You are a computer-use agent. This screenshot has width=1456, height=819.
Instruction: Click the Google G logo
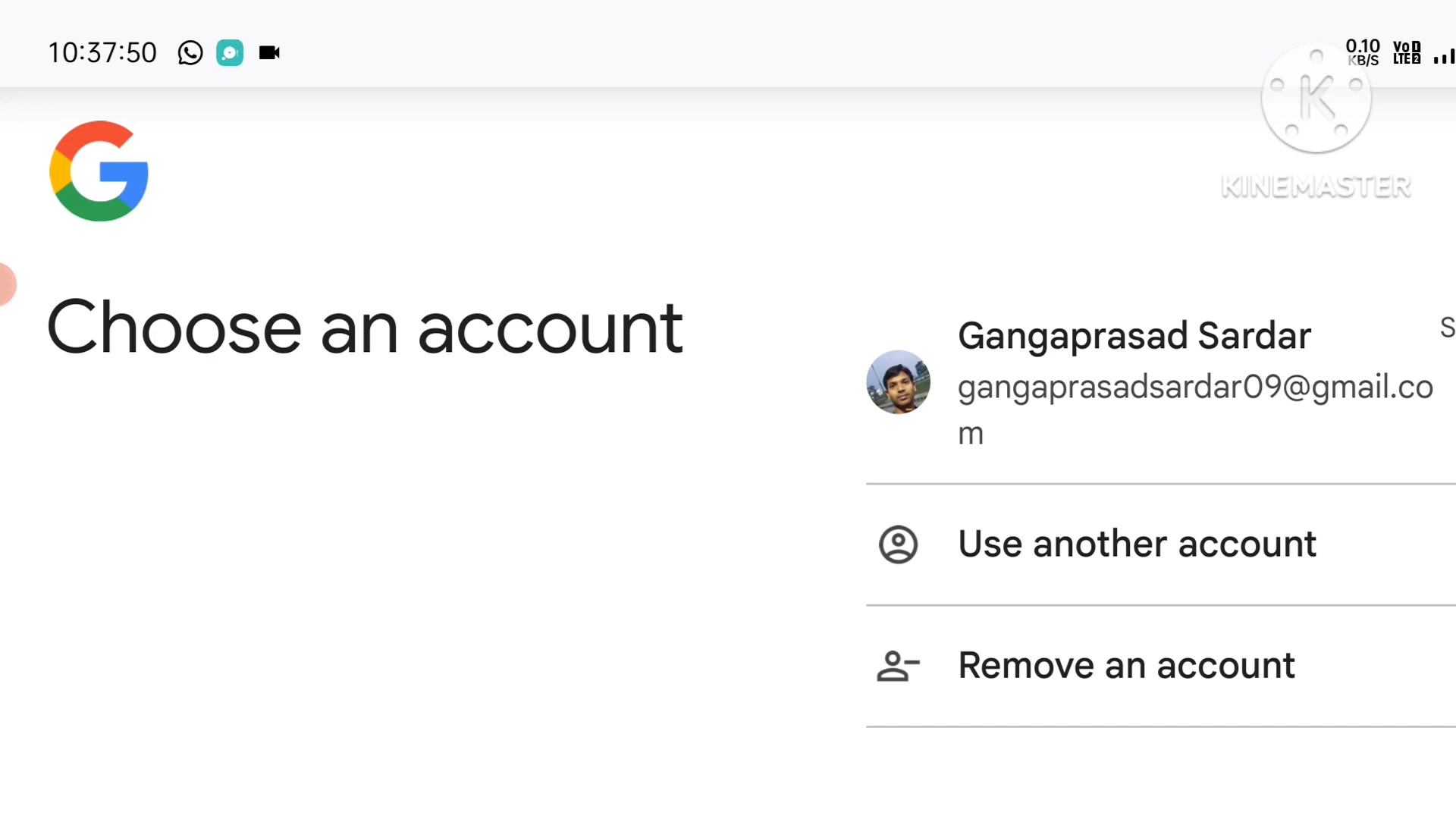point(99,171)
